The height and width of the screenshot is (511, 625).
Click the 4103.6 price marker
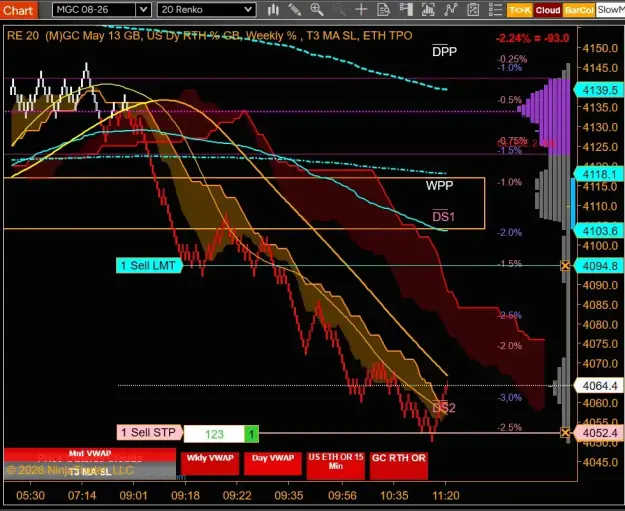click(599, 231)
